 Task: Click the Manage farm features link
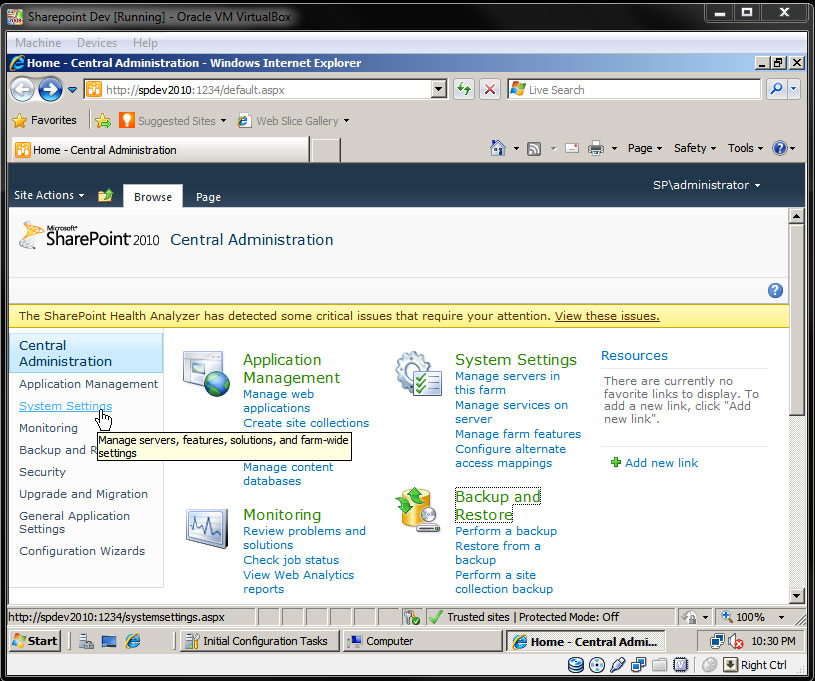coord(518,434)
